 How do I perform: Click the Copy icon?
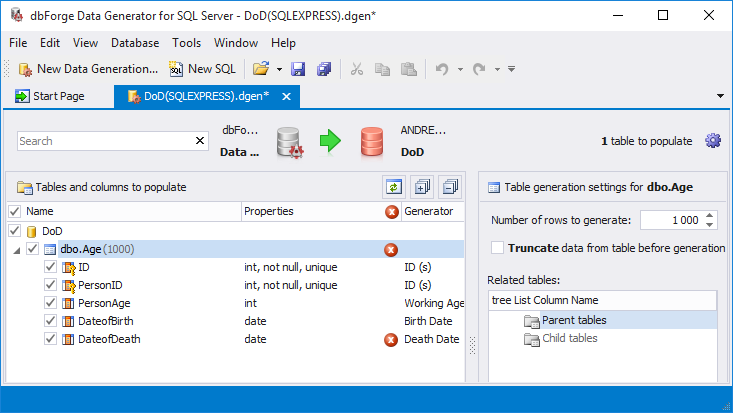click(x=382, y=69)
